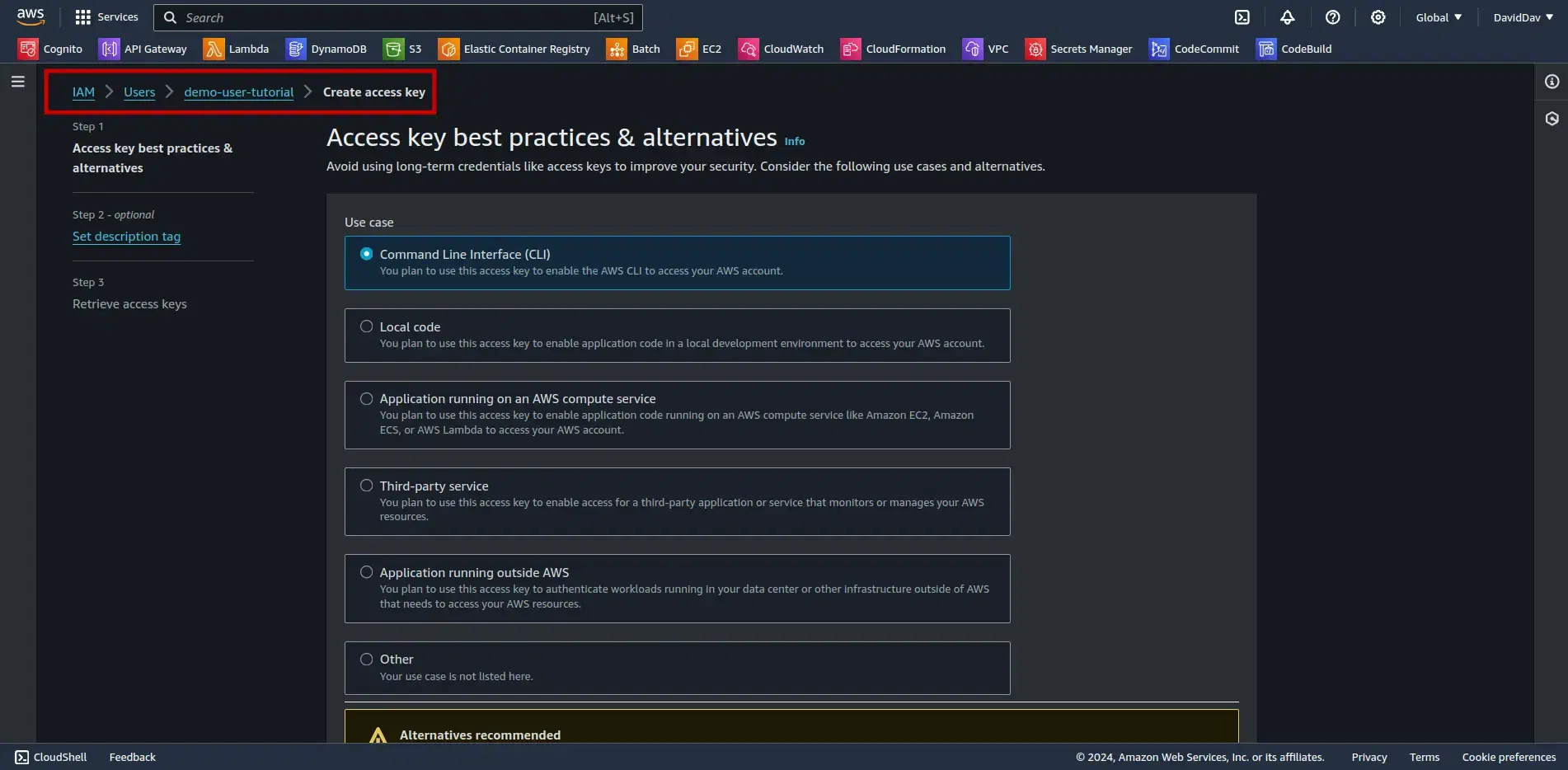1568x770 pixels.
Task: Open the help question mark icon
Action: coord(1332,17)
